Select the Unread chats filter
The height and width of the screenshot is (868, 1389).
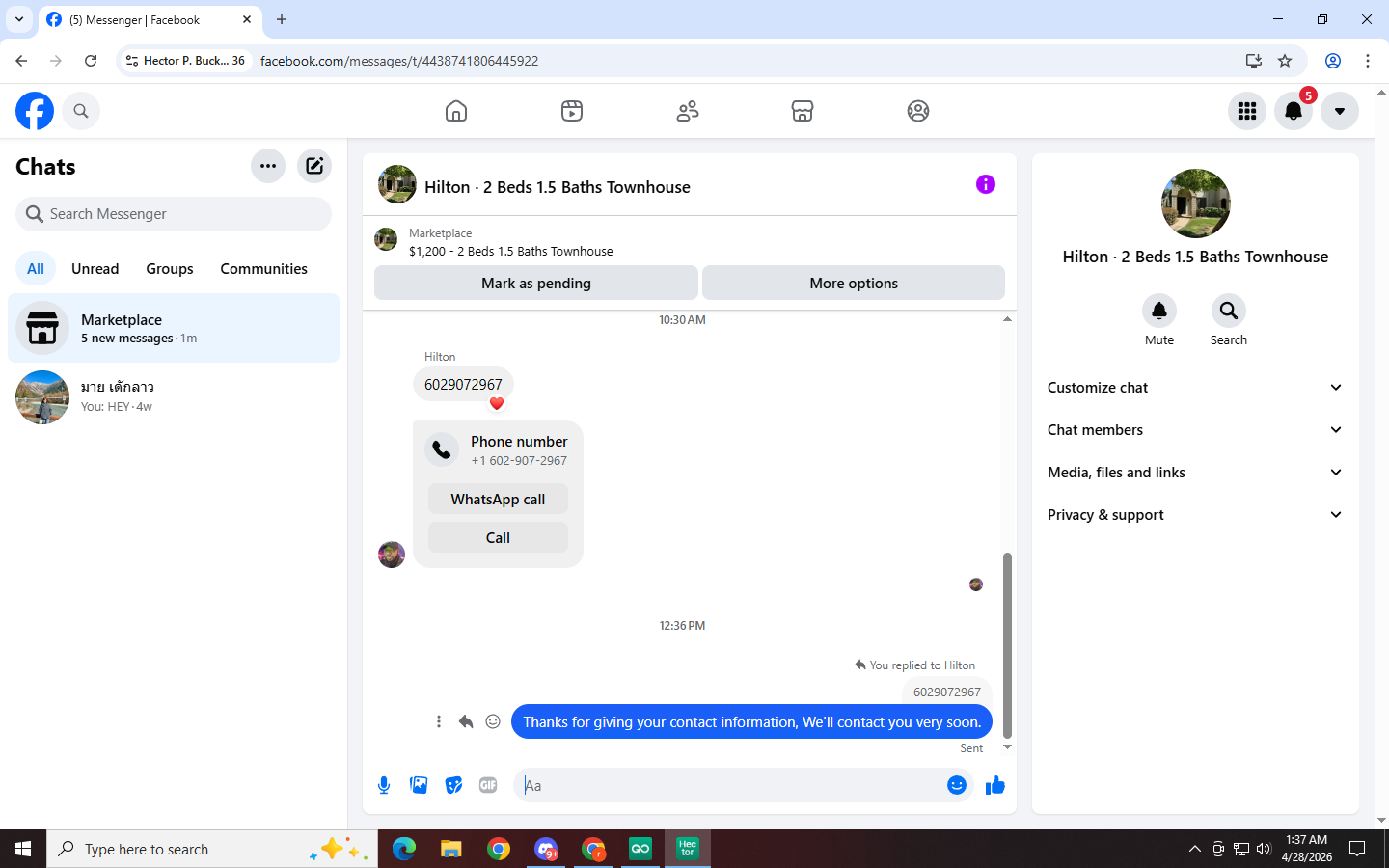coord(95,269)
